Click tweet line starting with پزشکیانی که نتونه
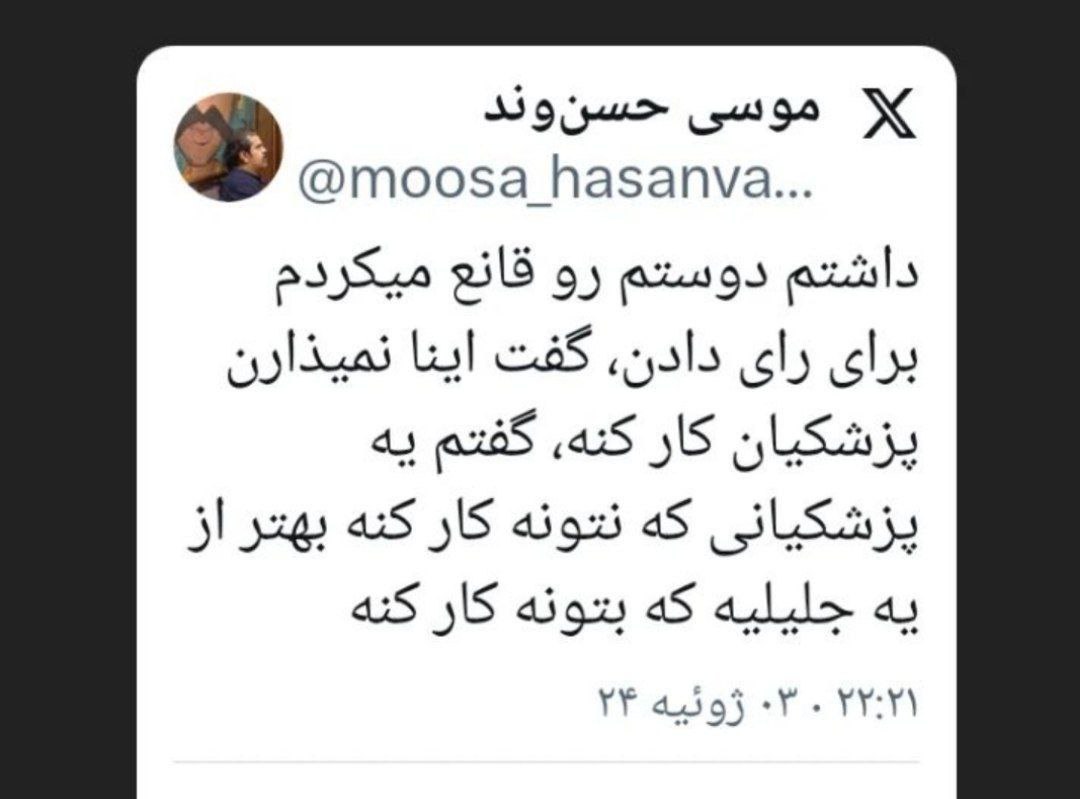 point(553,530)
